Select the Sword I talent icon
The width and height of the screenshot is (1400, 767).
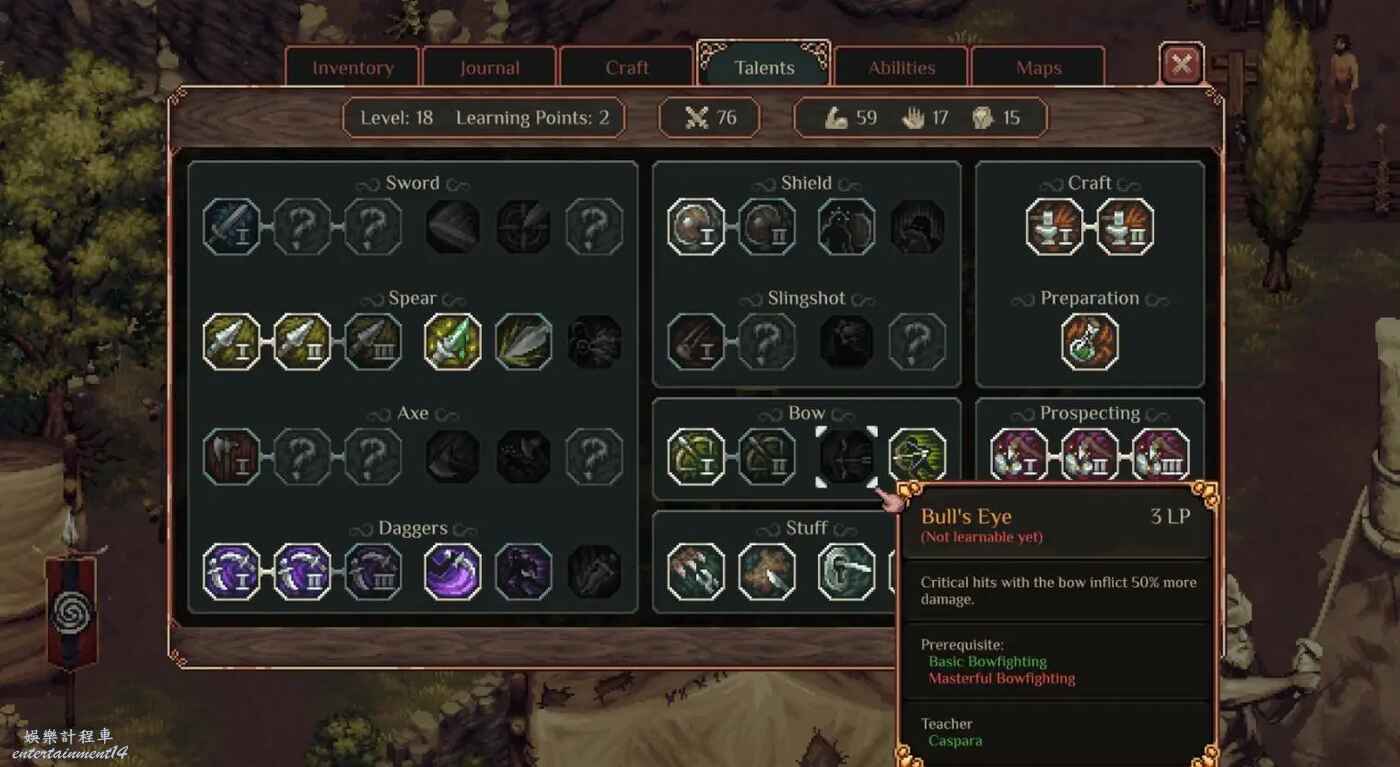232,227
